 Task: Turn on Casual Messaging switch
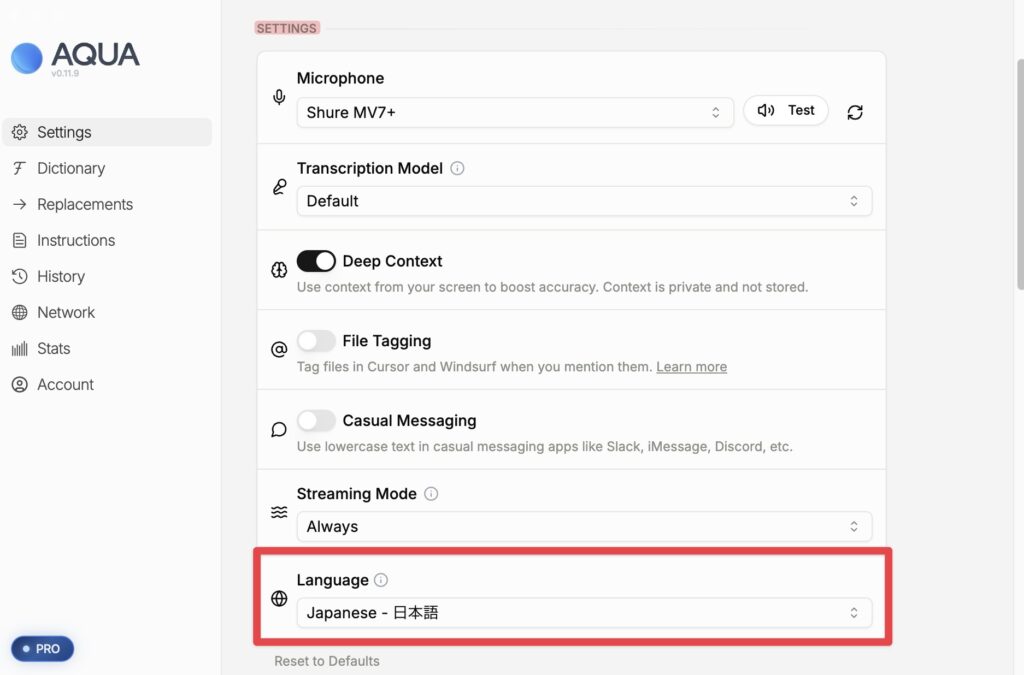pyautogui.click(x=316, y=421)
